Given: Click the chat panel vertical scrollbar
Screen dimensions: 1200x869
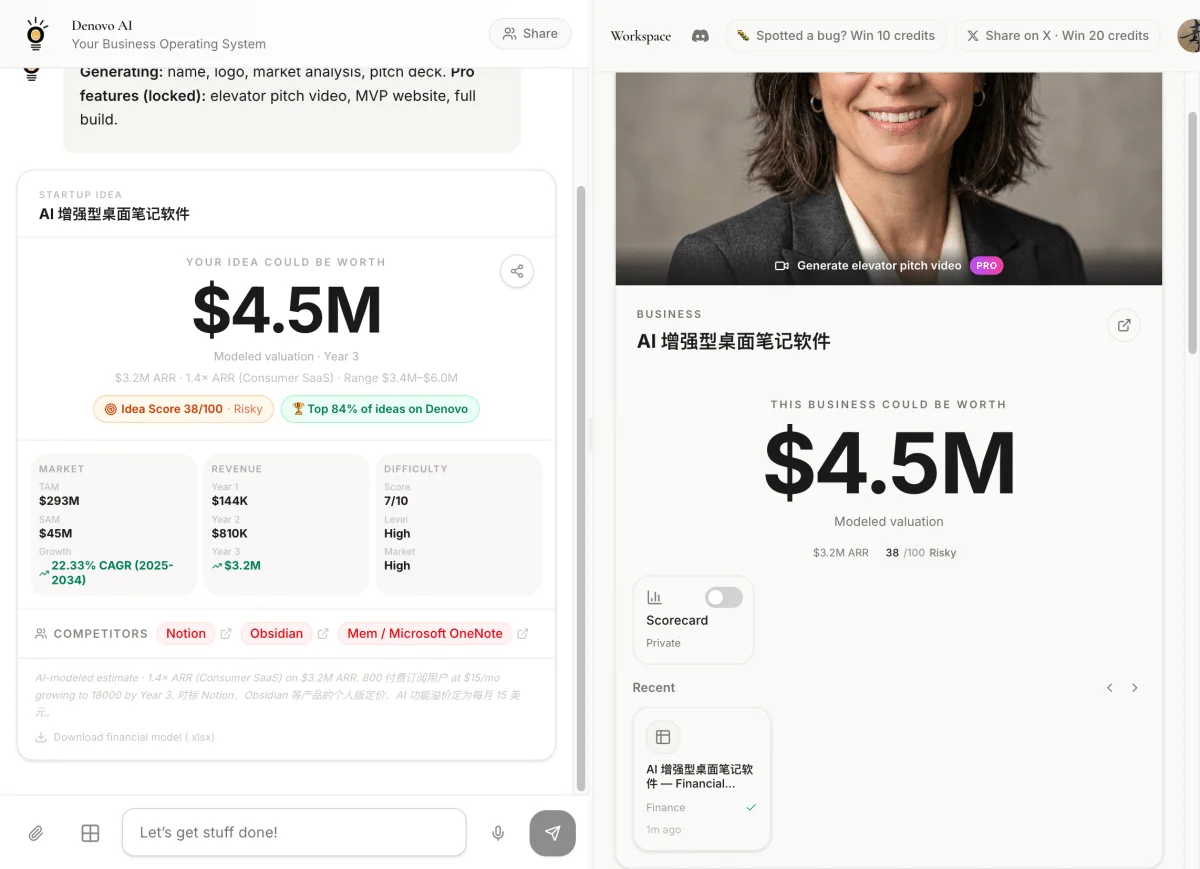Looking at the screenshot, I should [x=581, y=488].
